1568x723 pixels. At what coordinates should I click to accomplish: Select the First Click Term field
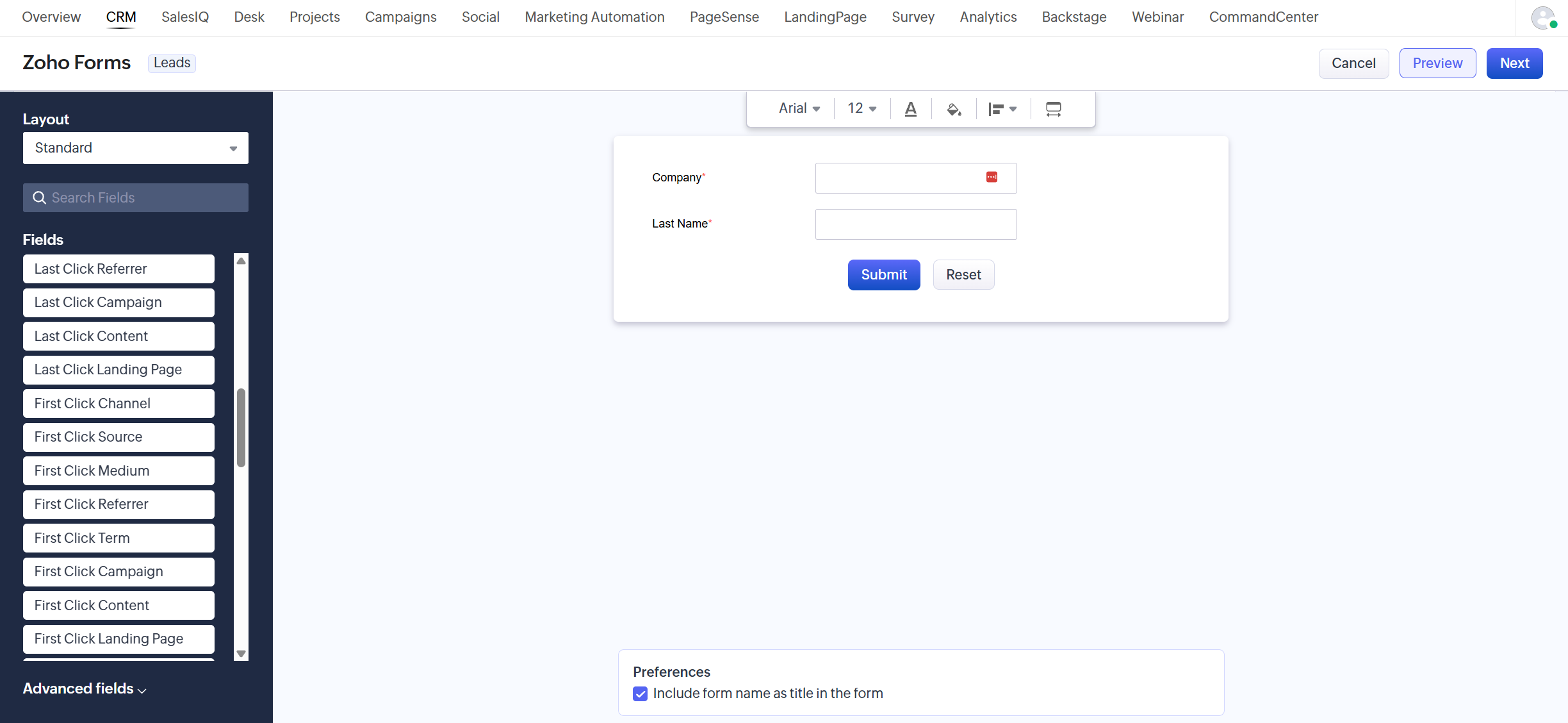click(118, 538)
